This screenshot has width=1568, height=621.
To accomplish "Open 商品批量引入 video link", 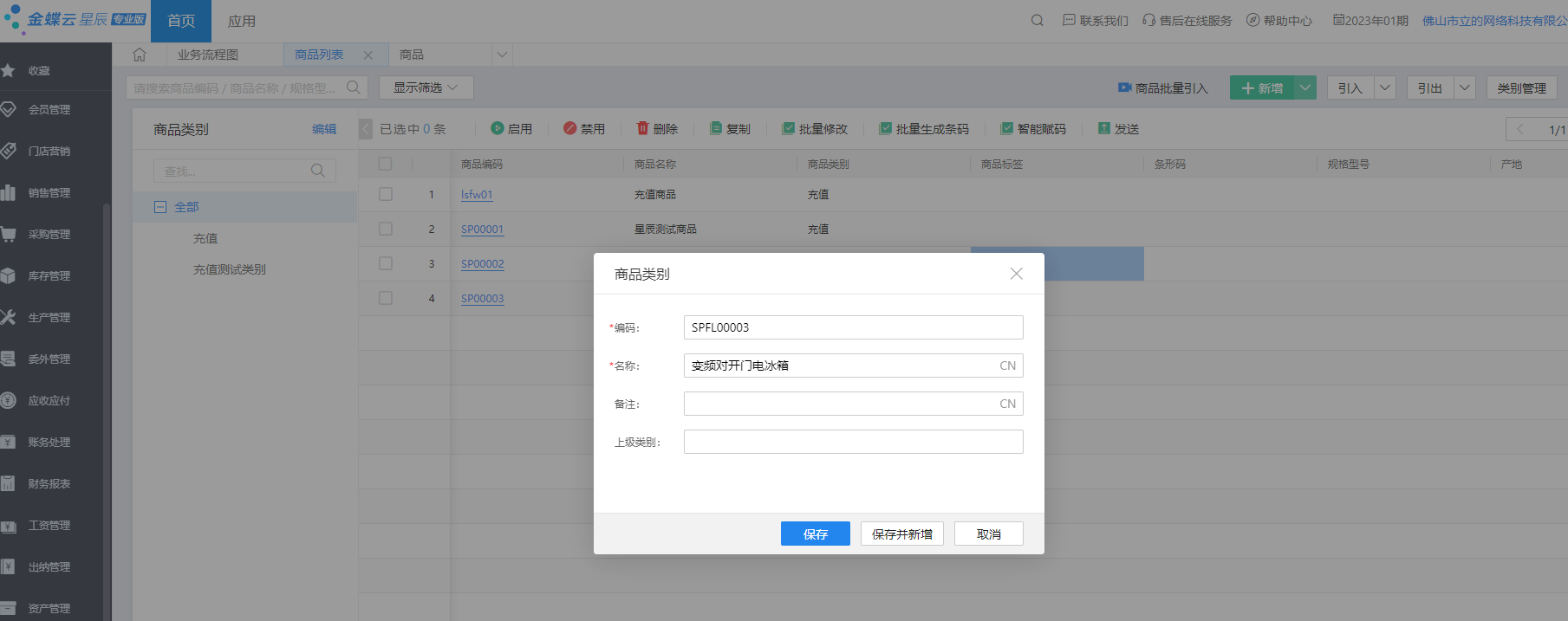I will (x=1162, y=88).
